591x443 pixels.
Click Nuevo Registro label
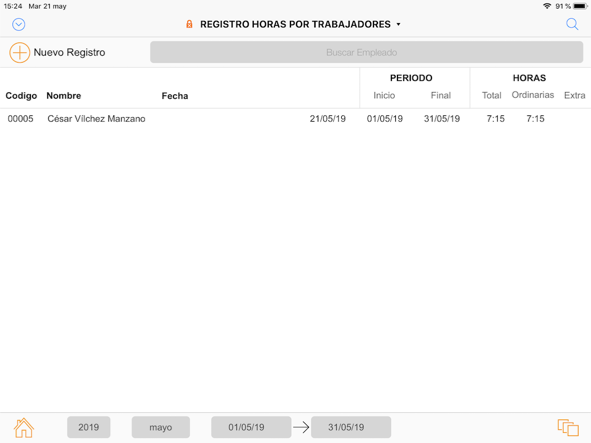pos(69,52)
